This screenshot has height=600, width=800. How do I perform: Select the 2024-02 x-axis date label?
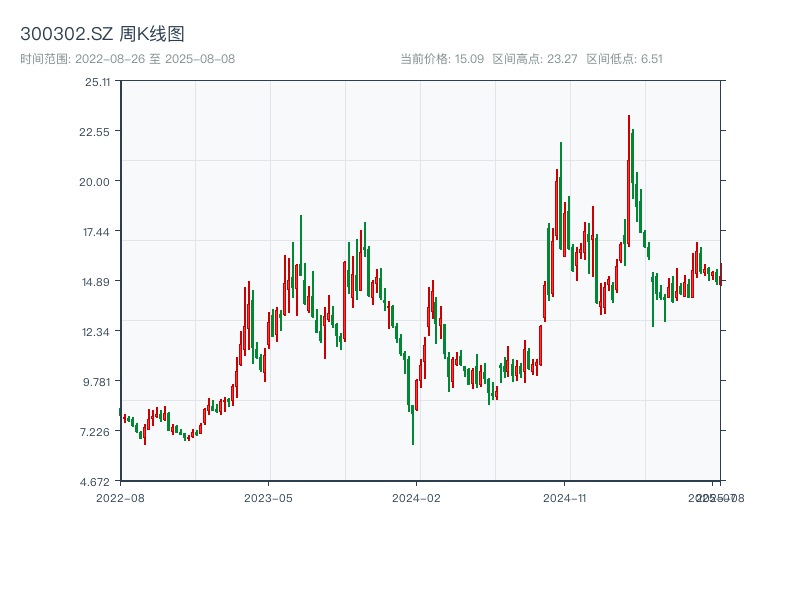(417, 497)
